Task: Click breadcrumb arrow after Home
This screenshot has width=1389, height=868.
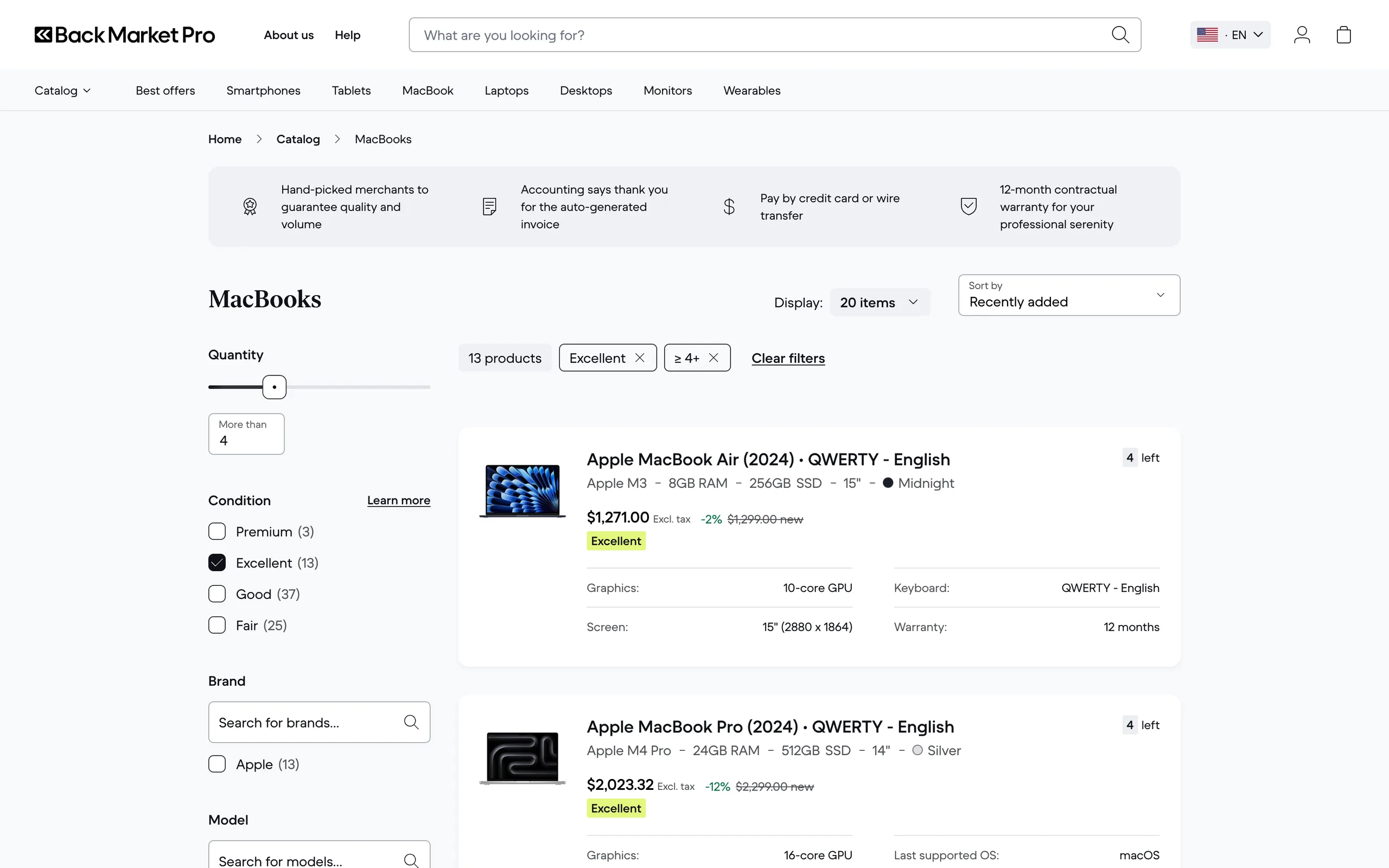Action: click(x=259, y=139)
